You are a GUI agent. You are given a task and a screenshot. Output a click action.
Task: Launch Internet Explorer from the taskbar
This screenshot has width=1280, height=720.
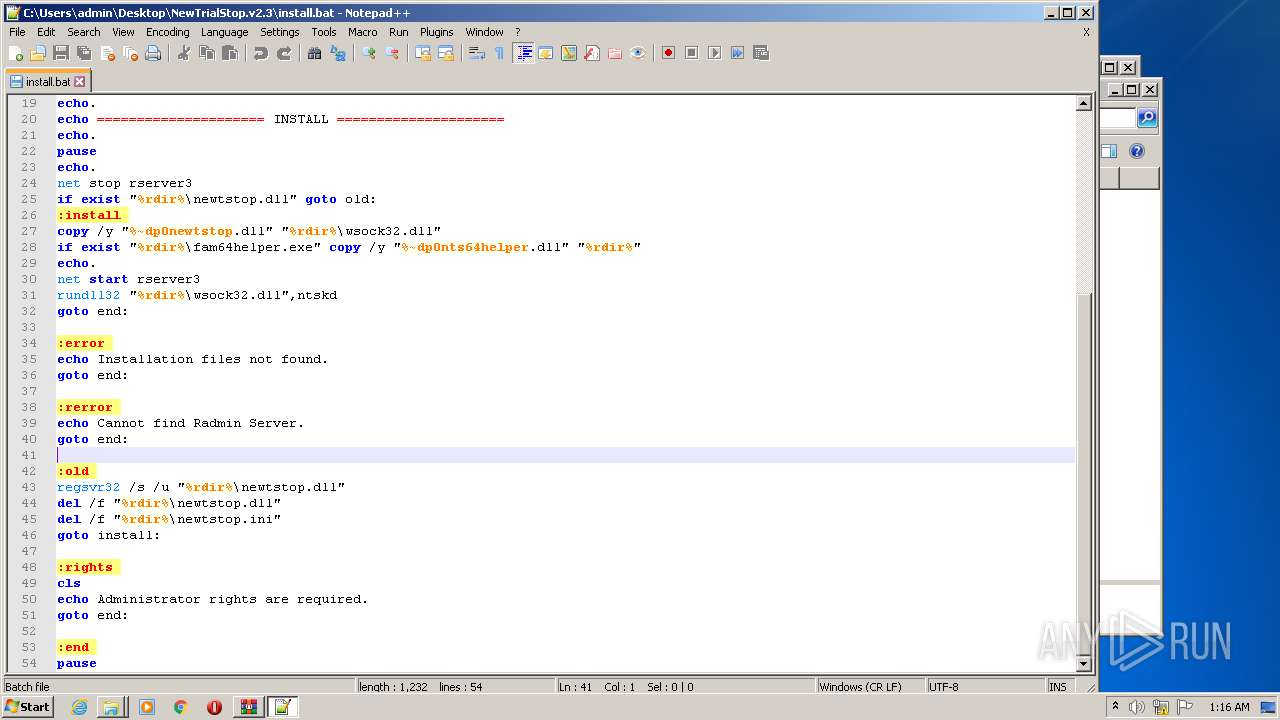pos(79,707)
